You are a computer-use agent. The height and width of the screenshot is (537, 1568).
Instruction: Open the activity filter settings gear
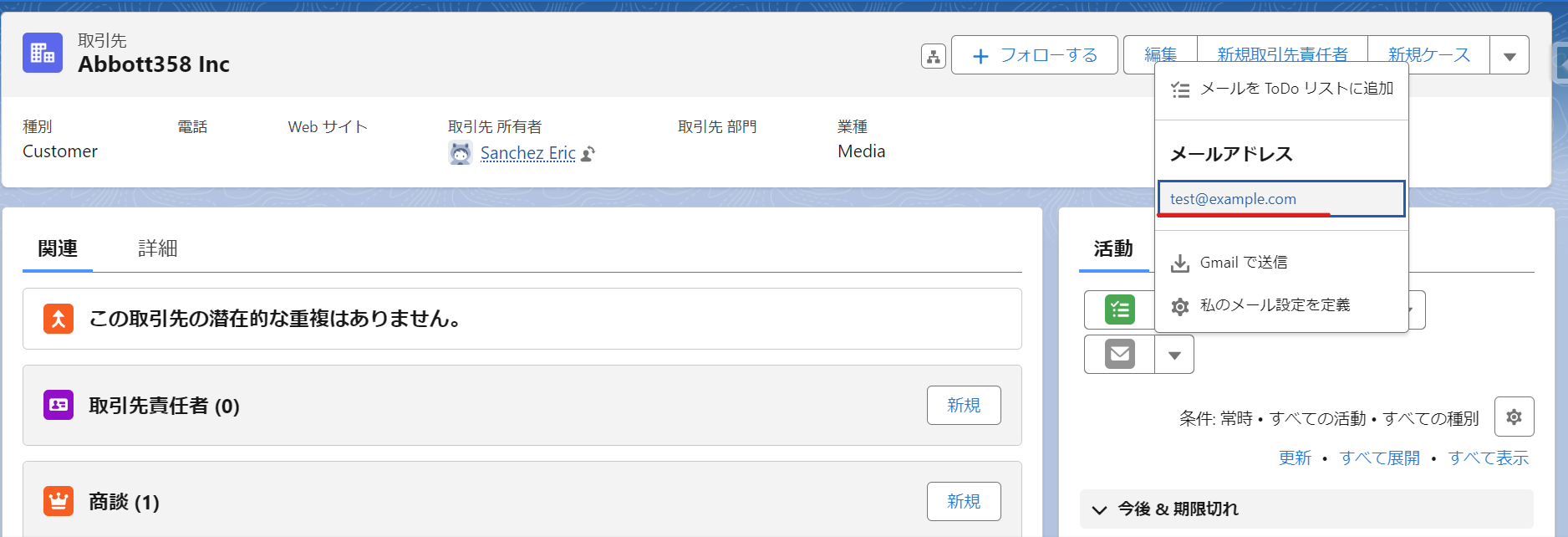point(1514,417)
